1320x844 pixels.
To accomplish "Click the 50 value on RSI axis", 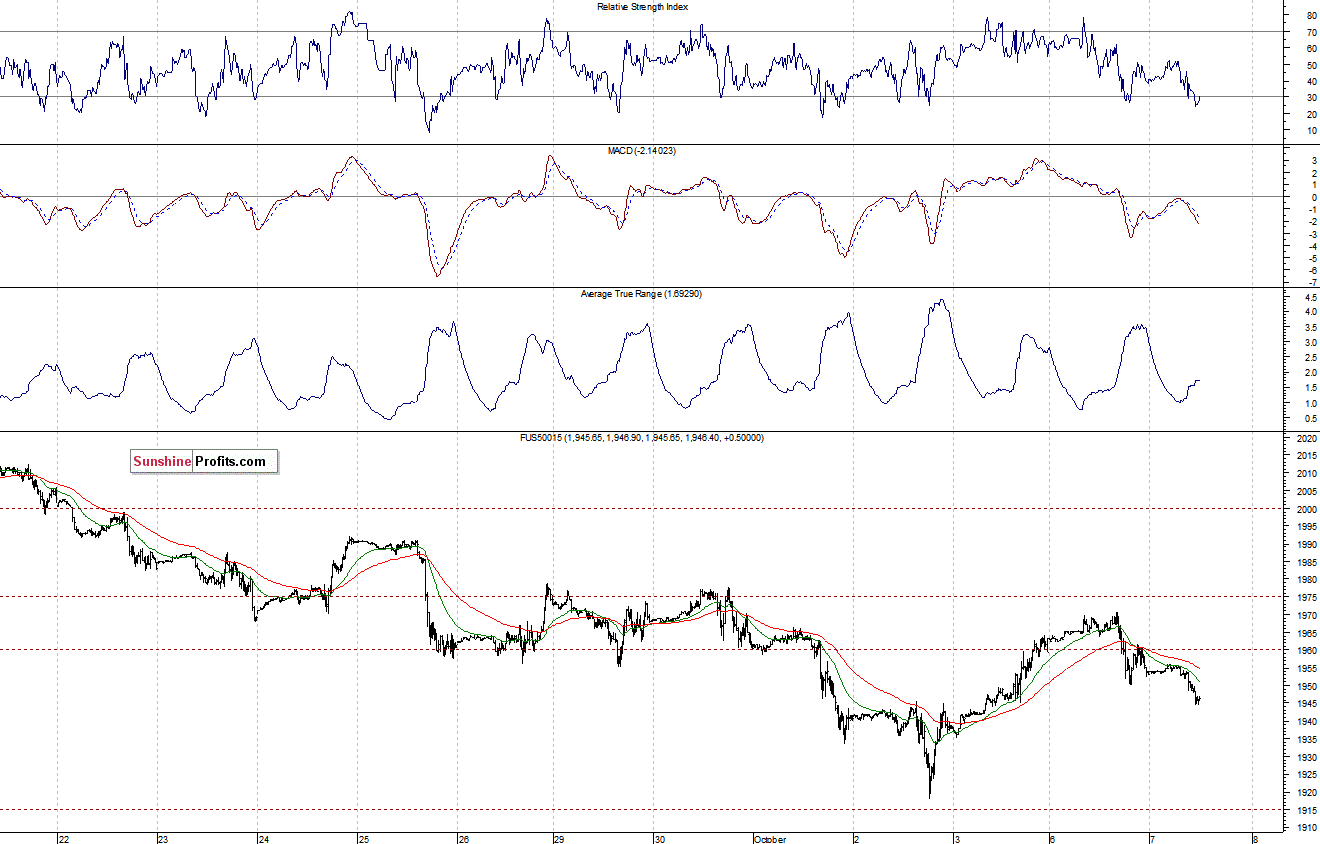I will (x=1311, y=65).
